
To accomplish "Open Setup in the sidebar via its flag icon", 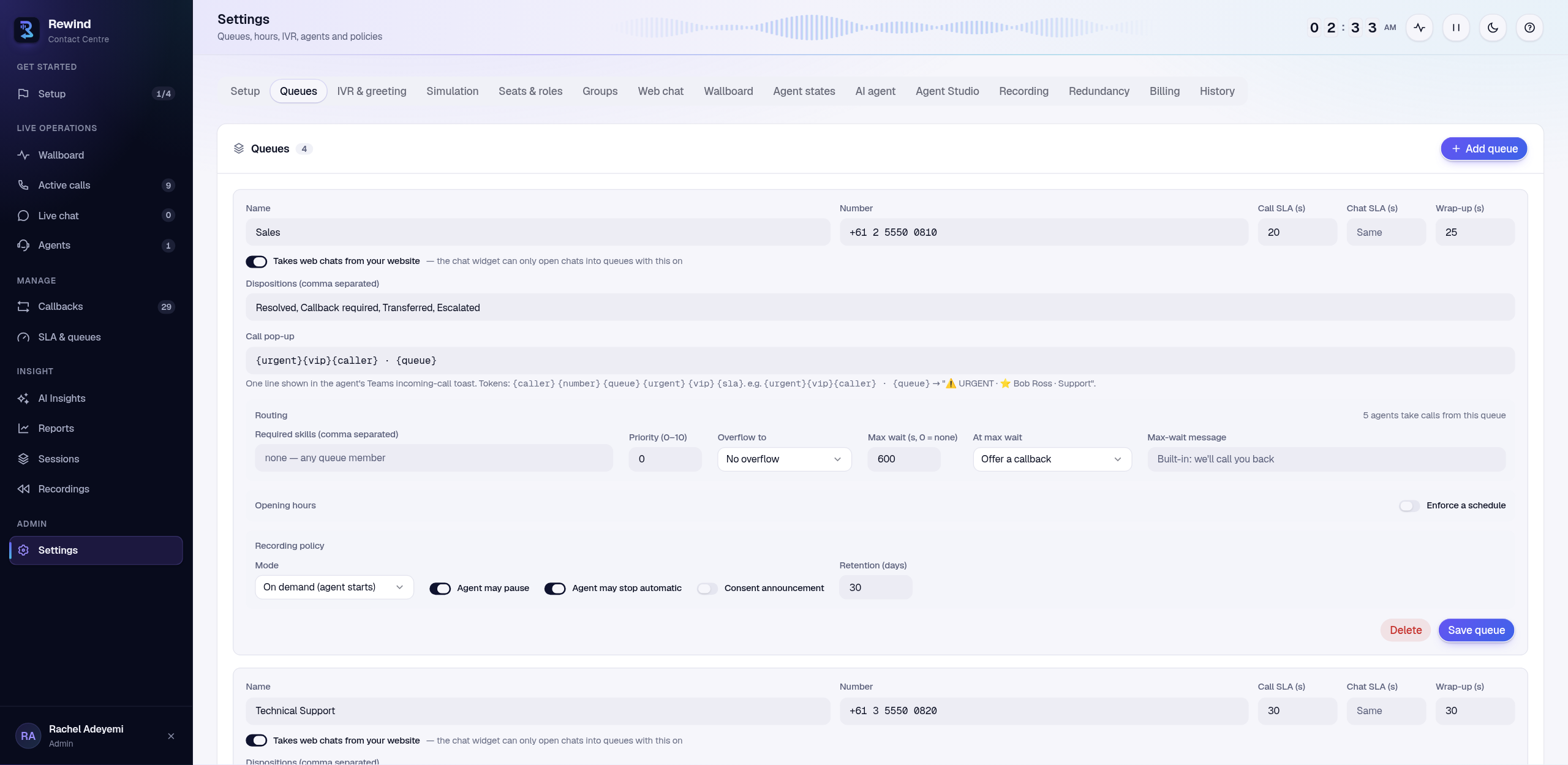I will click(23, 94).
